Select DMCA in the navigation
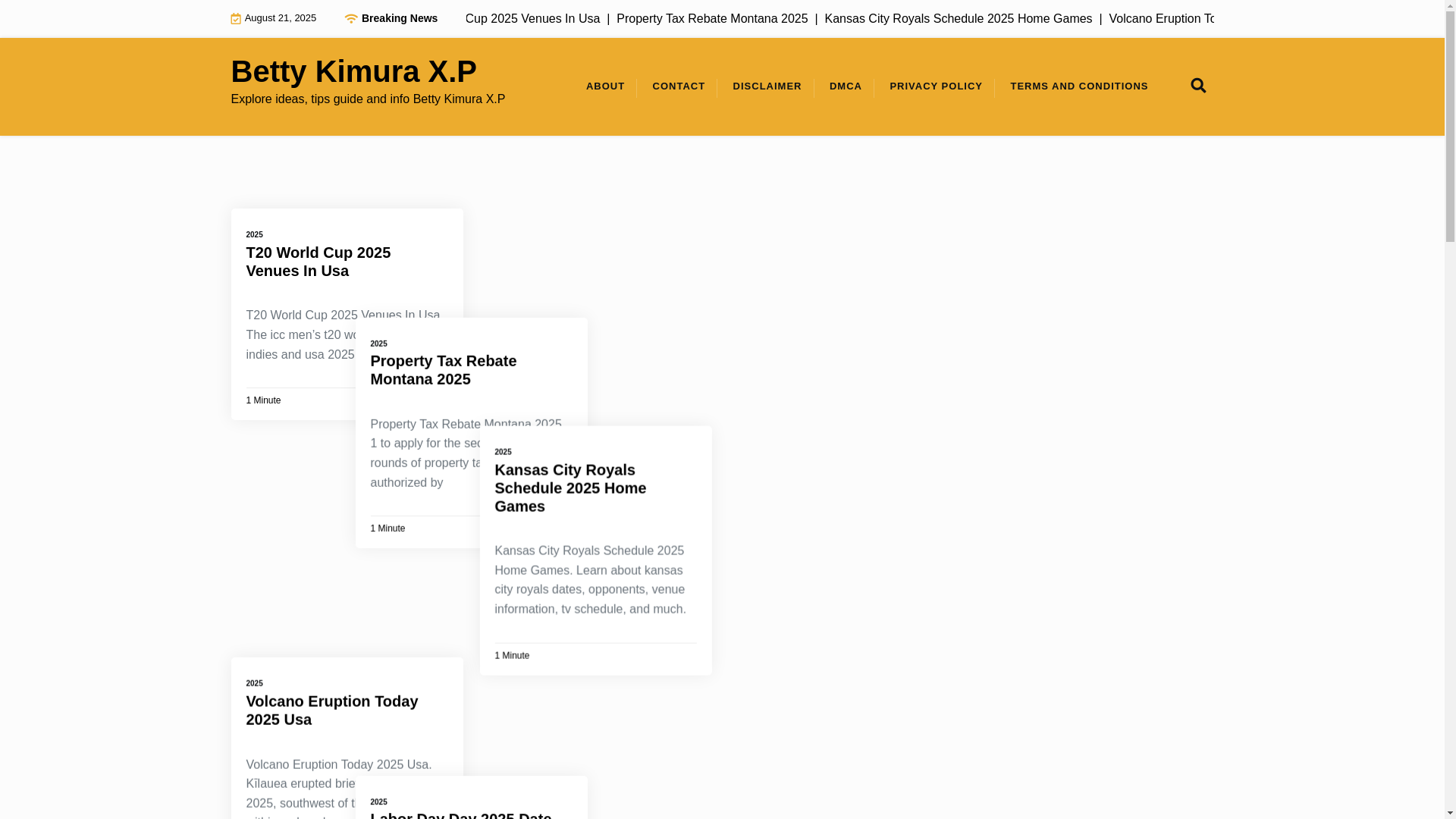1456x819 pixels. (846, 86)
